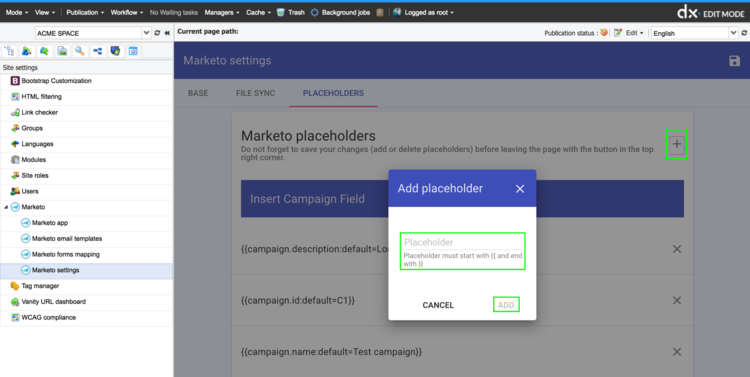Open the search magnifier tab in side panel
The width and height of the screenshot is (750, 377).
click(x=79, y=51)
